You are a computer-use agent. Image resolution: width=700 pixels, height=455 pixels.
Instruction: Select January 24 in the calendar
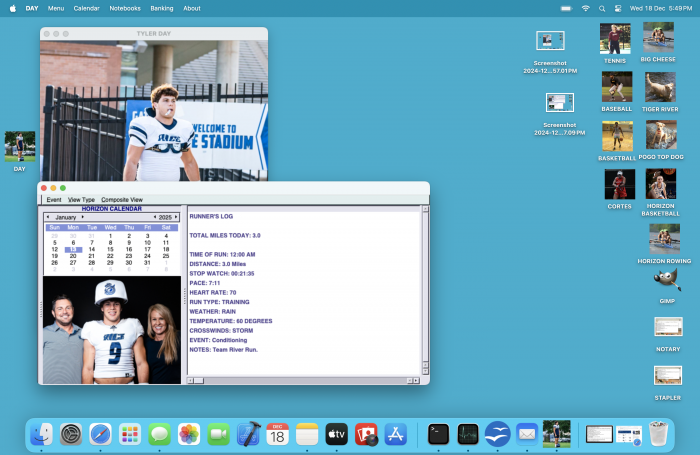[148, 256]
